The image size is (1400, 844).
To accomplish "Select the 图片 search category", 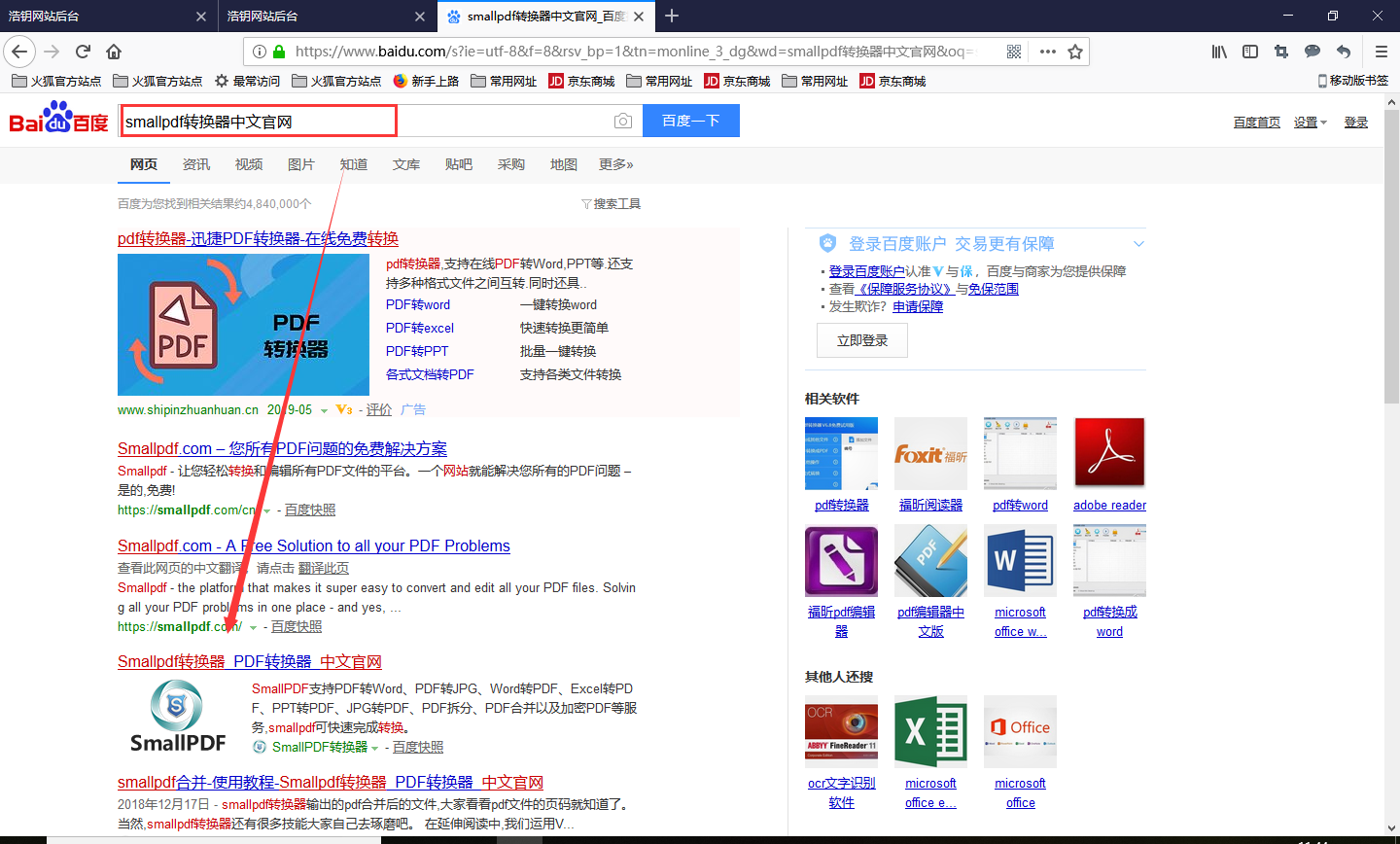I will pyautogui.click(x=301, y=164).
